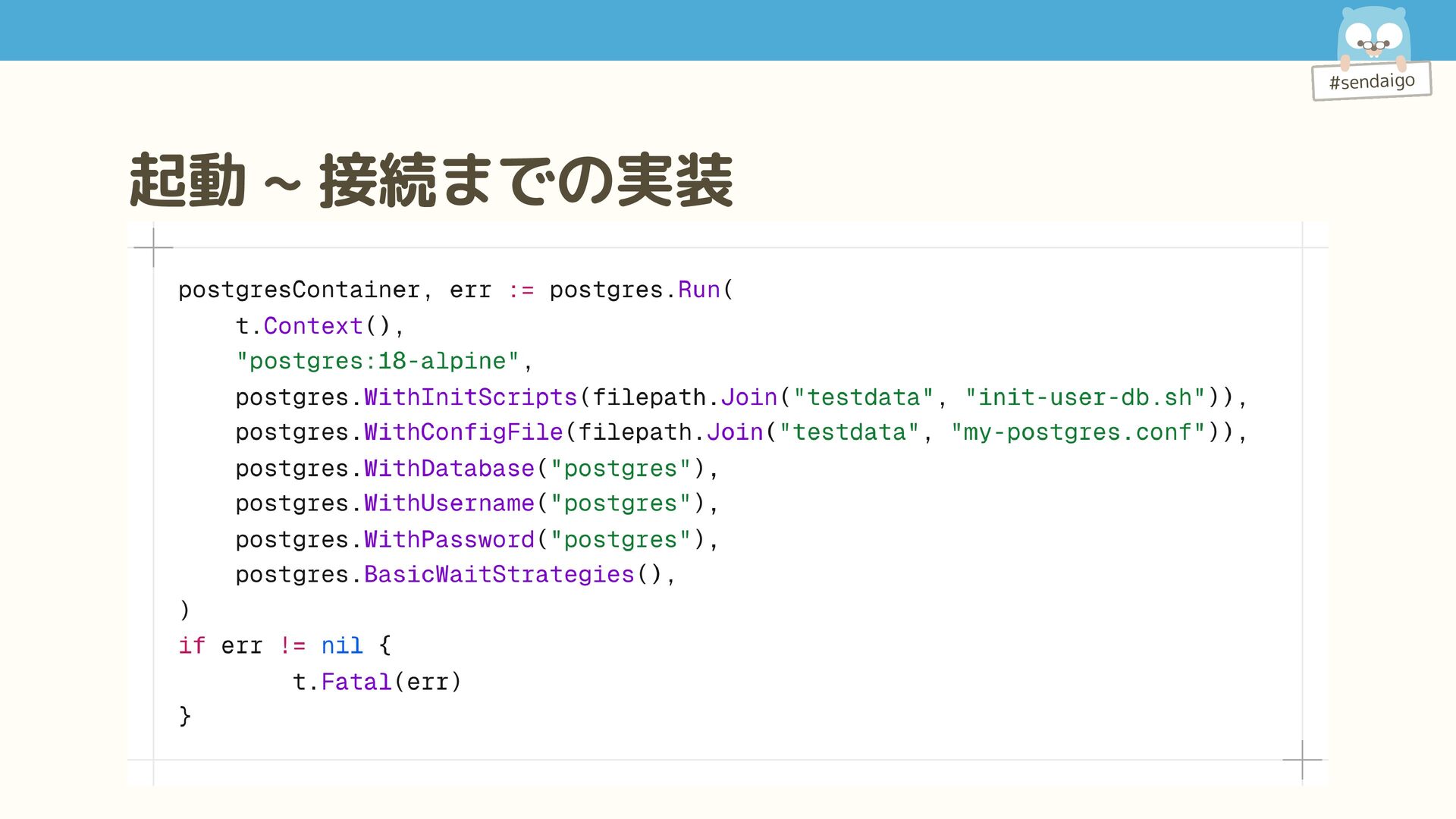Click the bottom-right crosshair corner mark

point(1302,759)
